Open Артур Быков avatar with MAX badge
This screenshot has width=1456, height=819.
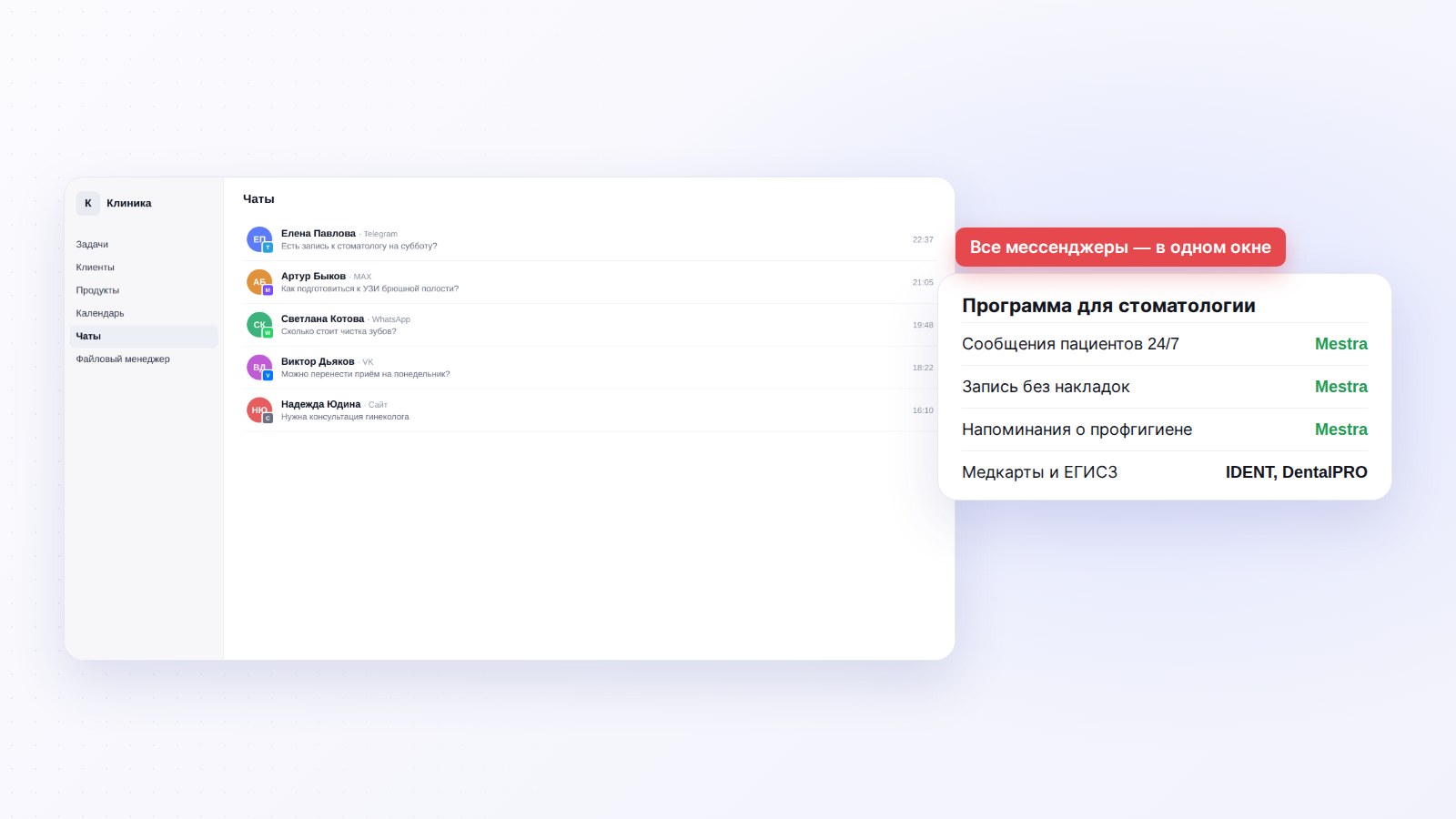tap(259, 282)
